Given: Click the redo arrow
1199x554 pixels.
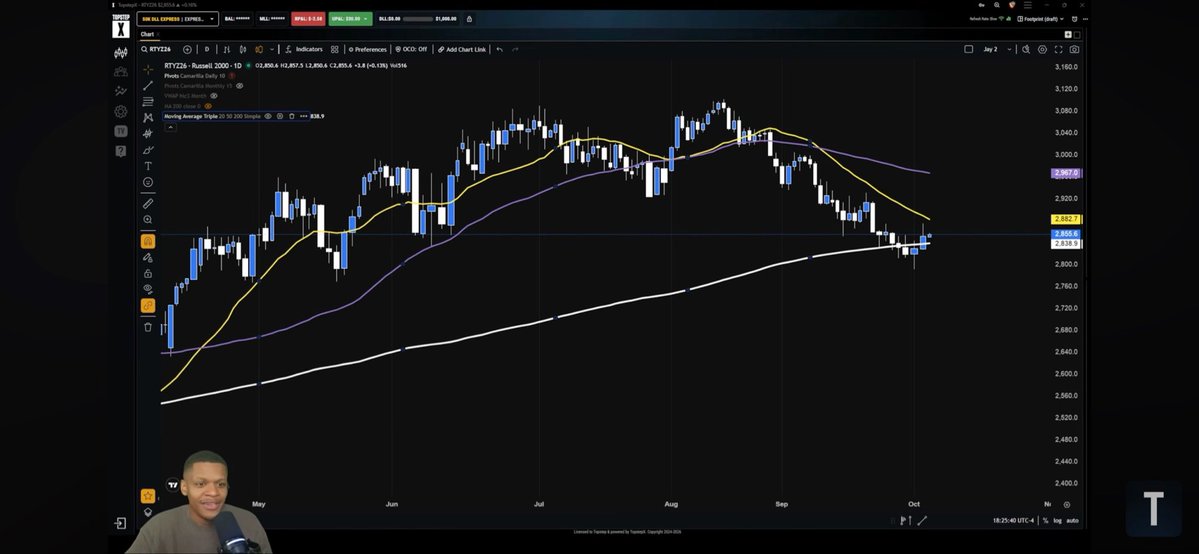Looking at the screenshot, I should 515,50.
